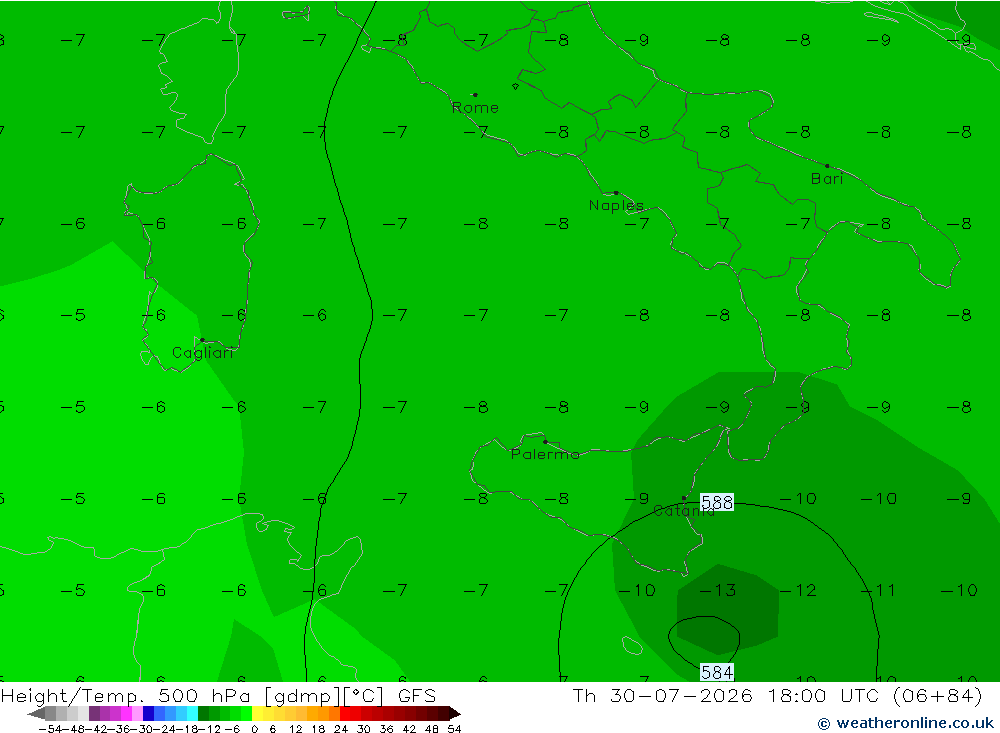Click the 36 value on color scale
The height and width of the screenshot is (733, 1000).
click(x=386, y=729)
